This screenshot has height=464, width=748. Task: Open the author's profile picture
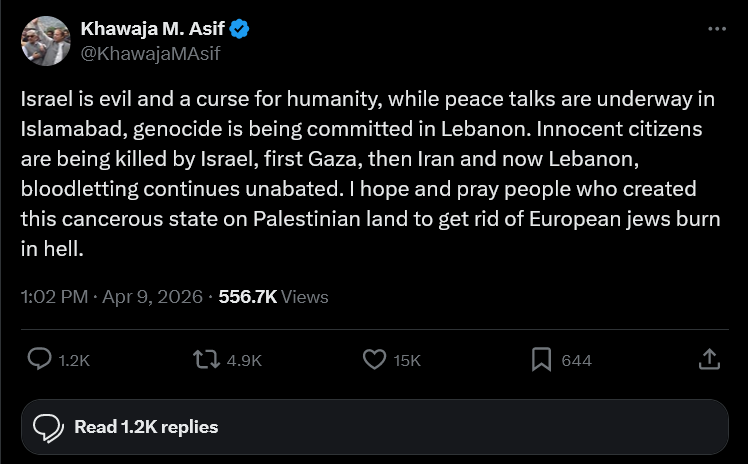(x=46, y=41)
